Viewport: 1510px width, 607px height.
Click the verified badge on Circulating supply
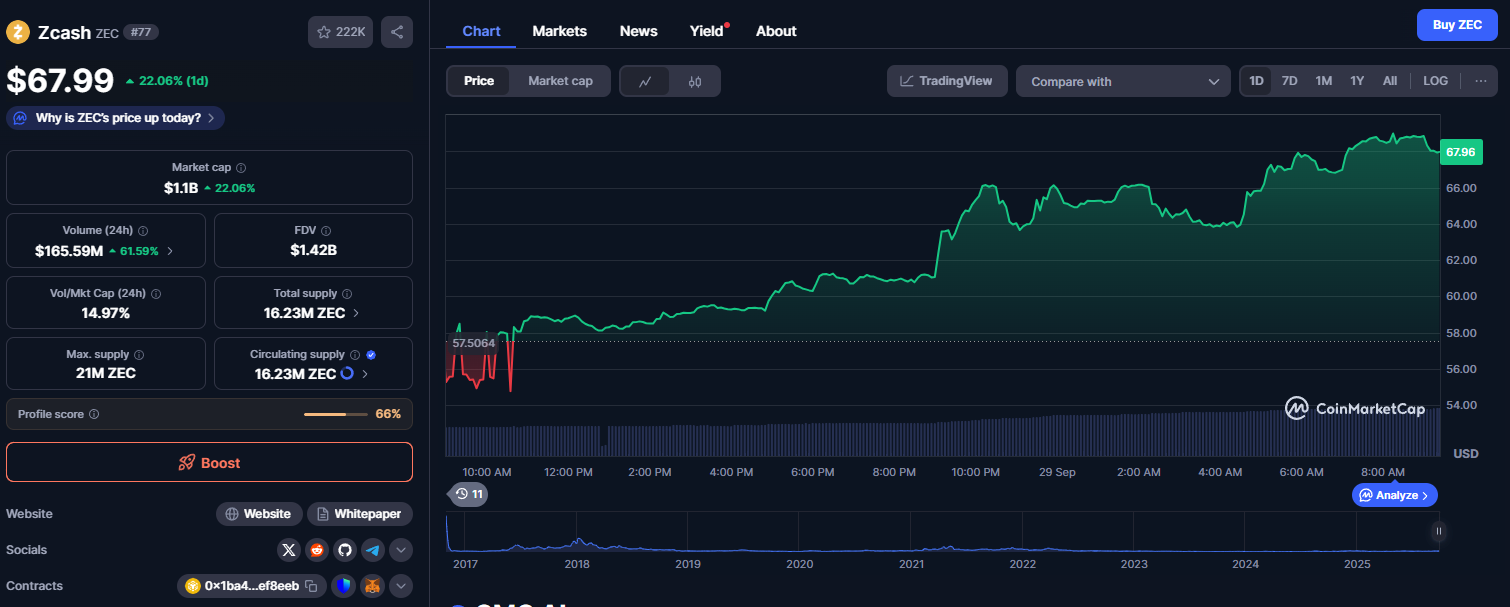(371, 355)
